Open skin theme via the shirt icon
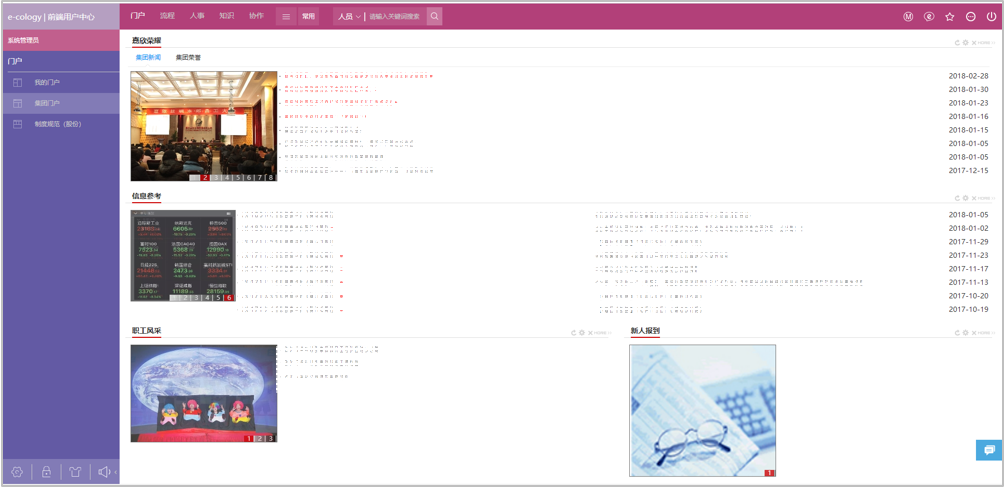 (x=75, y=472)
